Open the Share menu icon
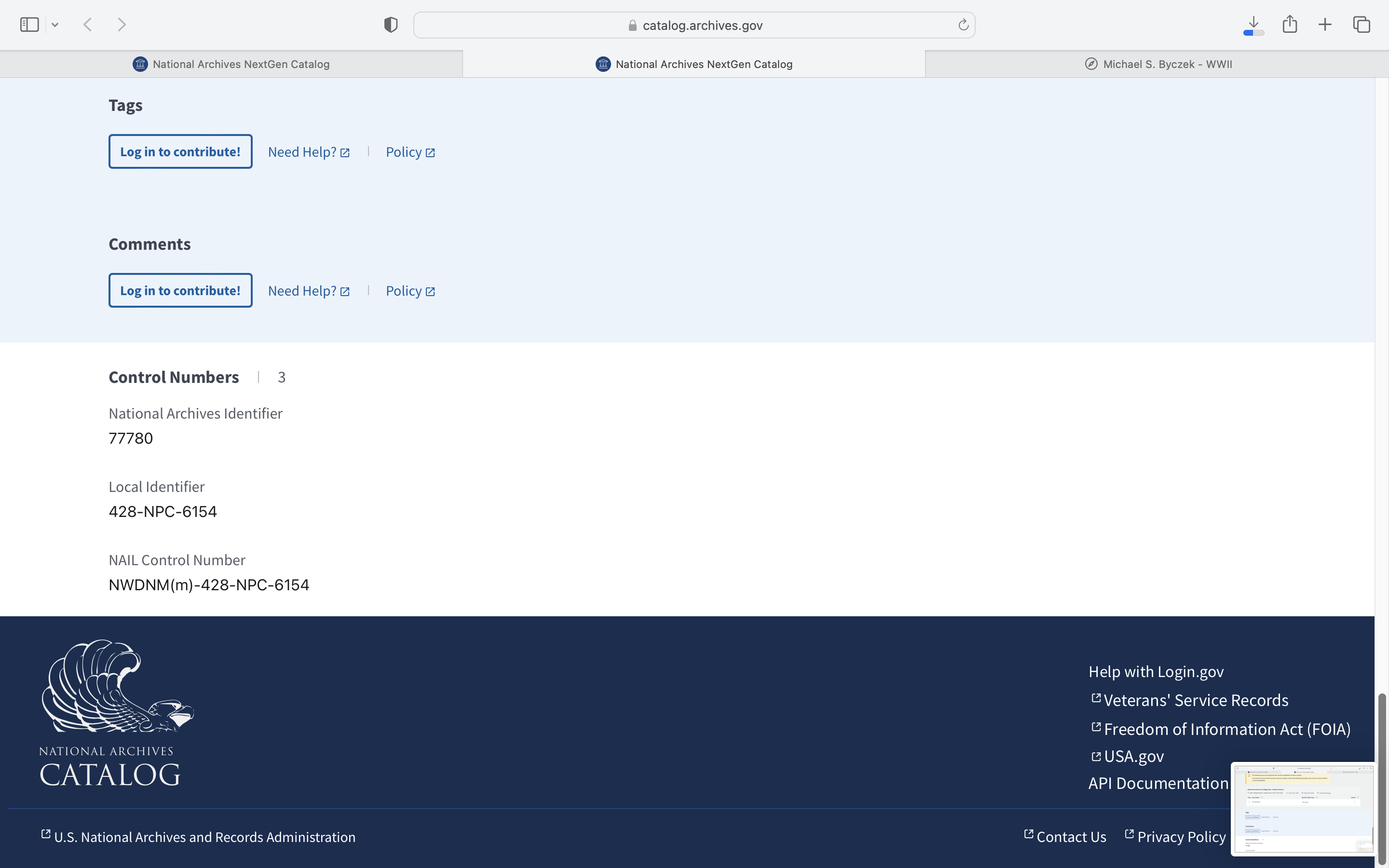The image size is (1389, 868). click(1290, 25)
